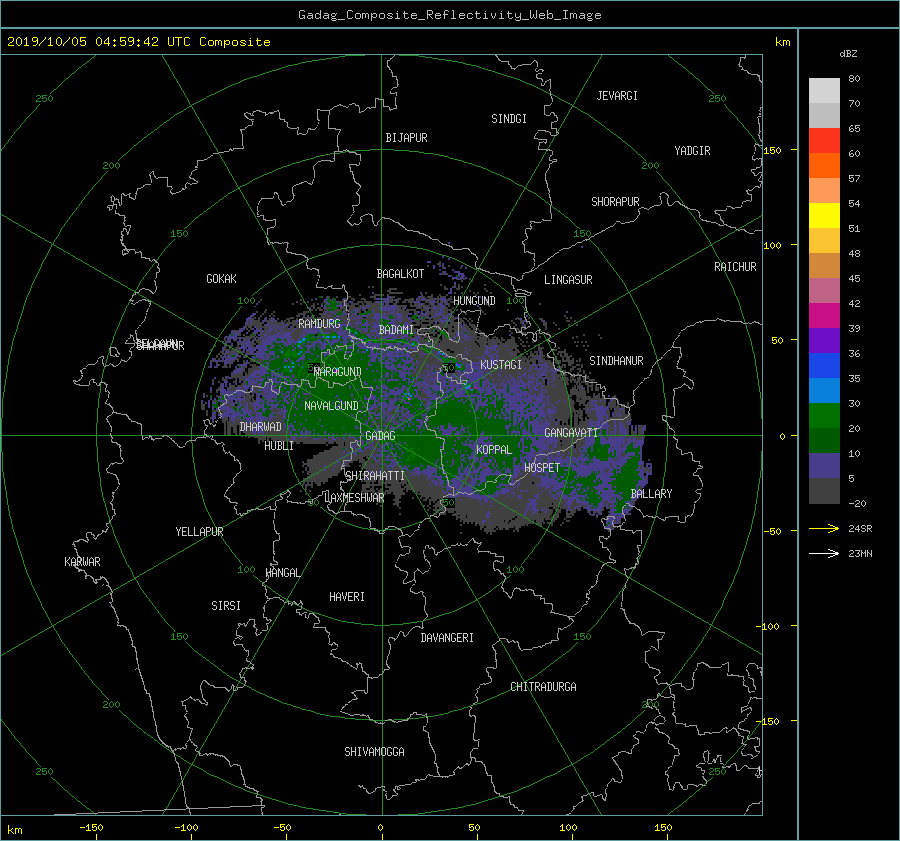Click the BALLARY city label
This screenshot has height=841, width=900.
point(651,494)
